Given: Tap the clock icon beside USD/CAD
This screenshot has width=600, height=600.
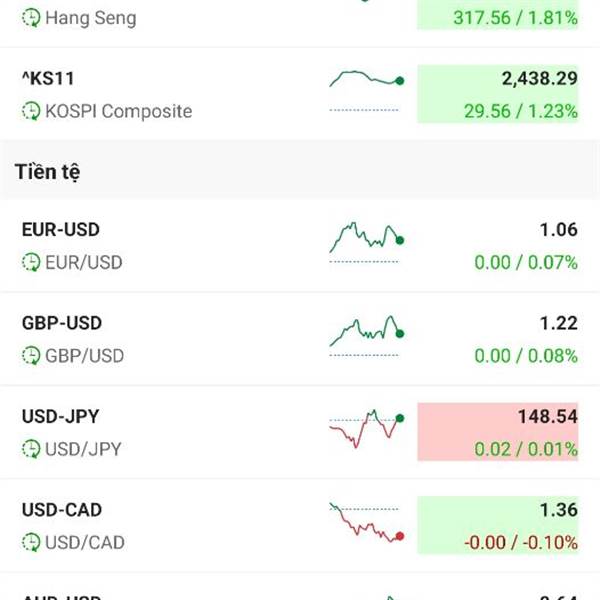Looking at the screenshot, I should click(31, 543).
